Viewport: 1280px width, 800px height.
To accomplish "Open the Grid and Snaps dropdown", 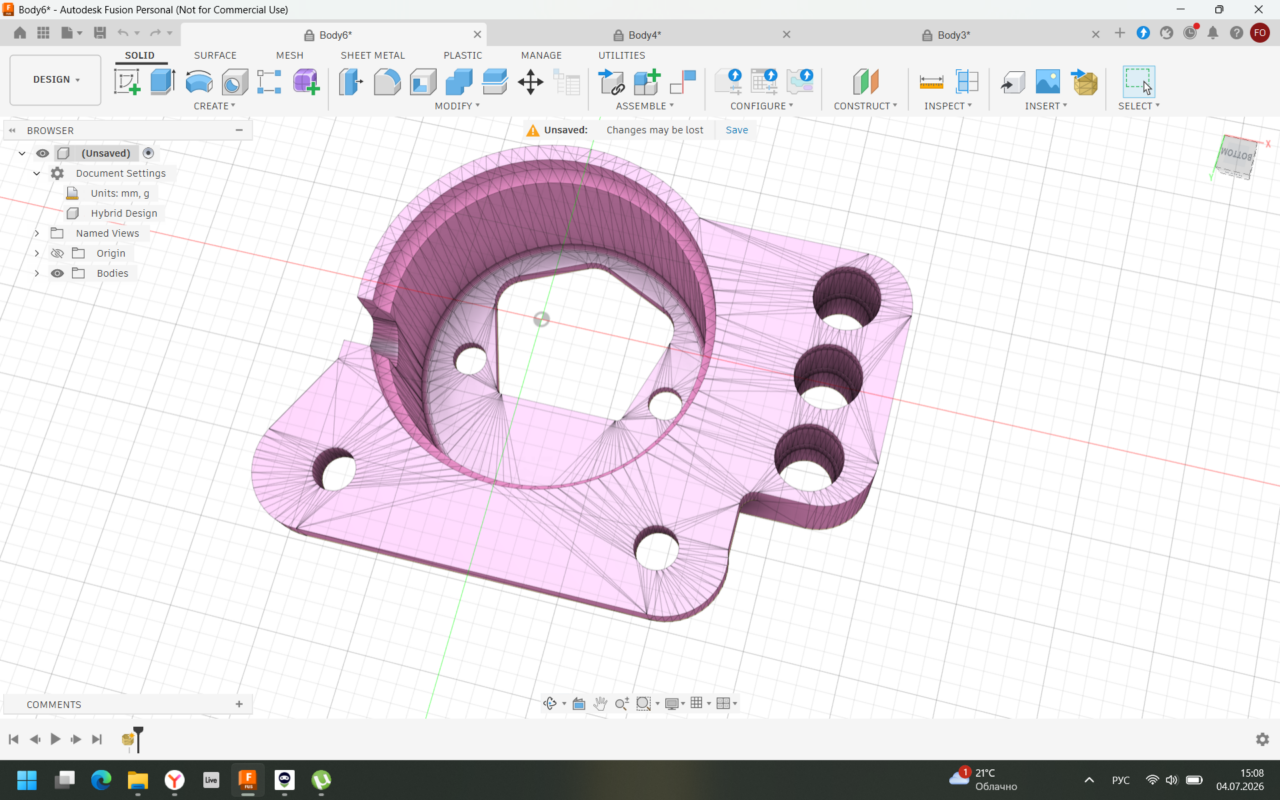I will click(700, 704).
